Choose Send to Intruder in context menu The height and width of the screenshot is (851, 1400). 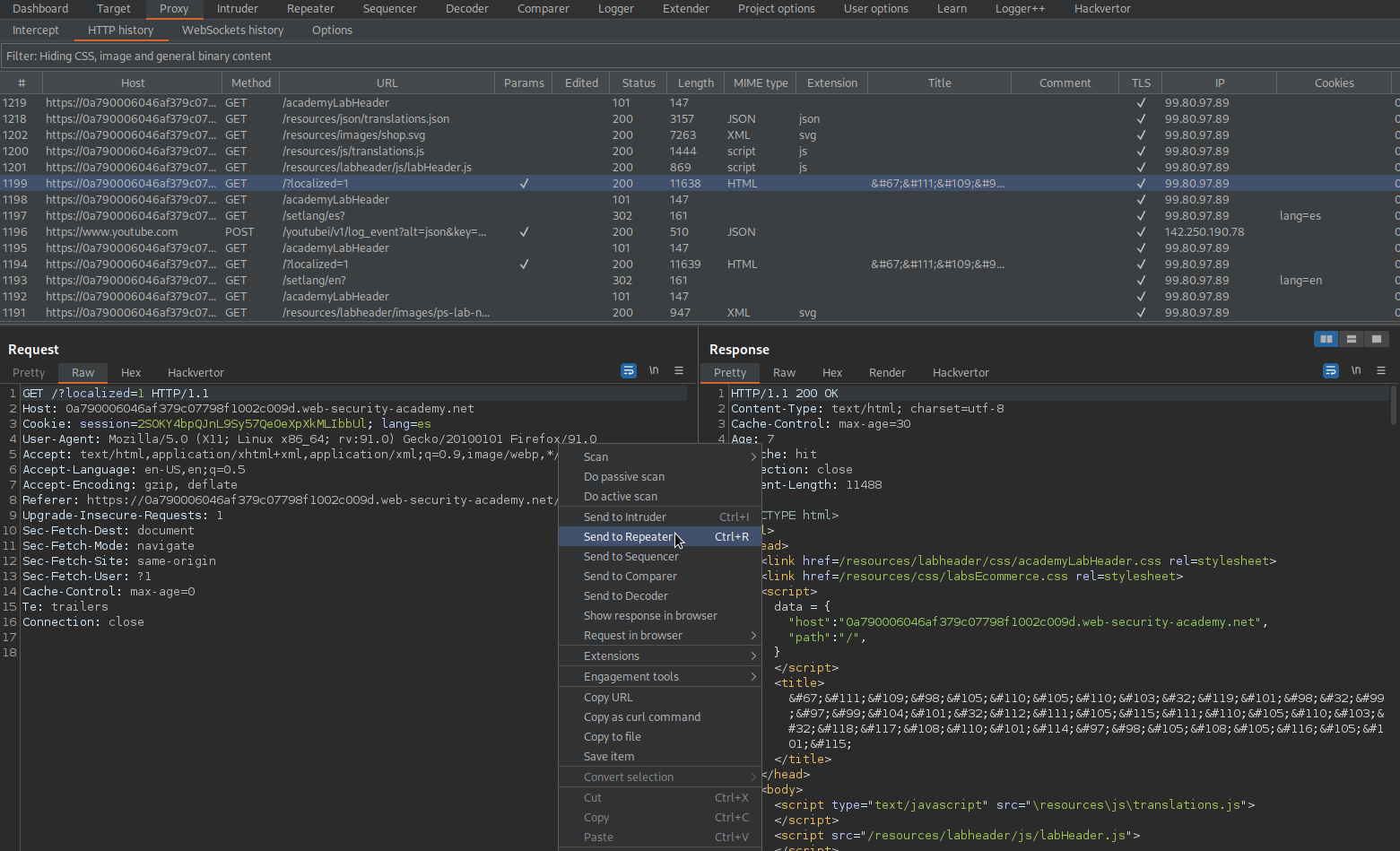pos(660,517)
